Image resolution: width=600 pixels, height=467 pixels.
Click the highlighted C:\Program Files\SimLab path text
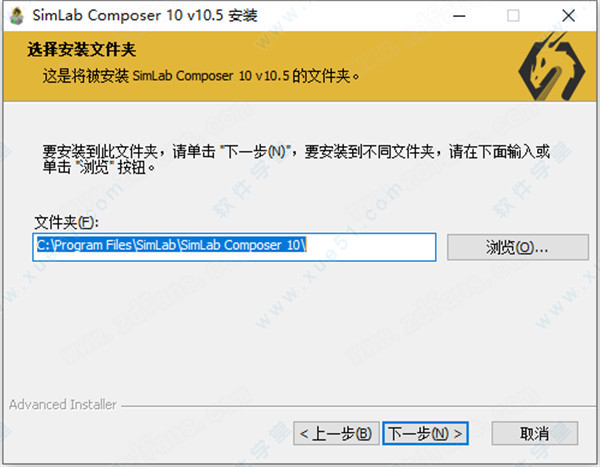[x=171, y=245]
